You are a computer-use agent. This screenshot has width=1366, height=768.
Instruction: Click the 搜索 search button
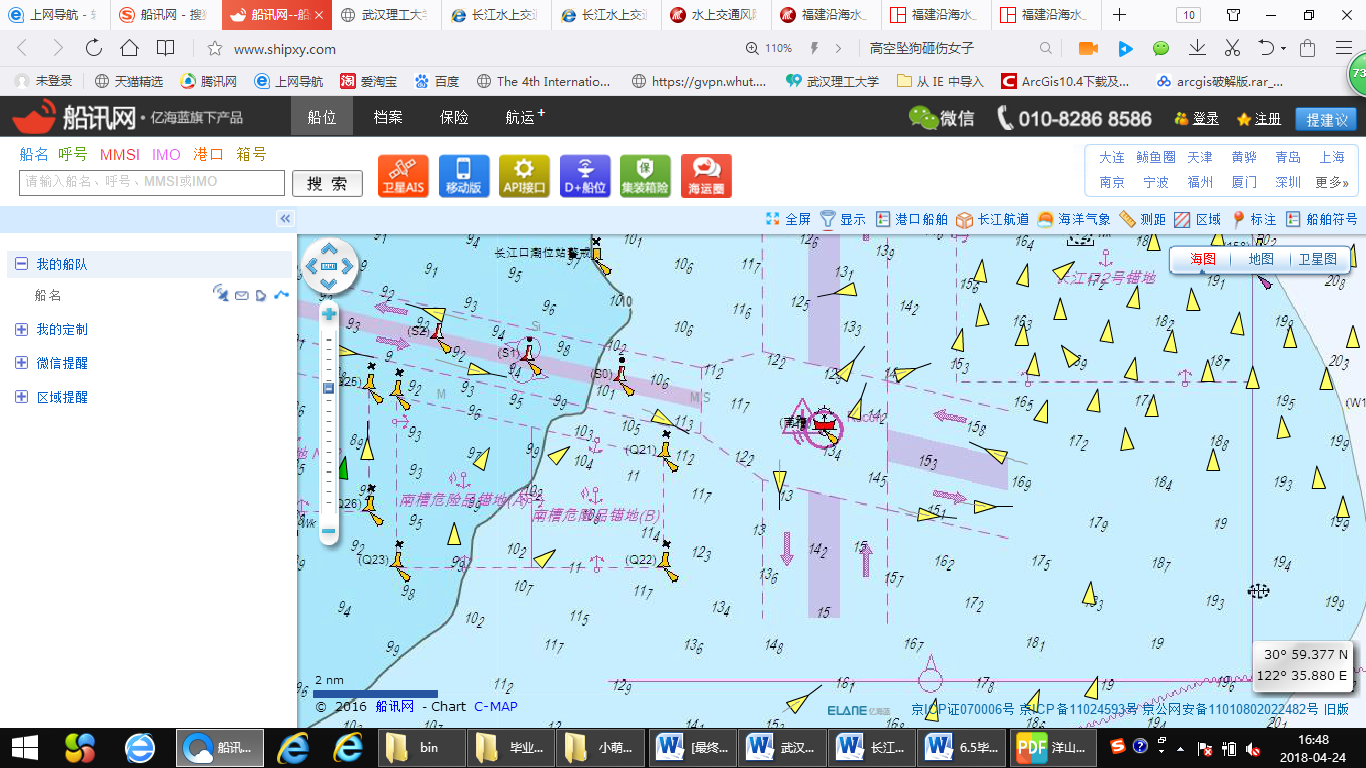click(327, 183)
